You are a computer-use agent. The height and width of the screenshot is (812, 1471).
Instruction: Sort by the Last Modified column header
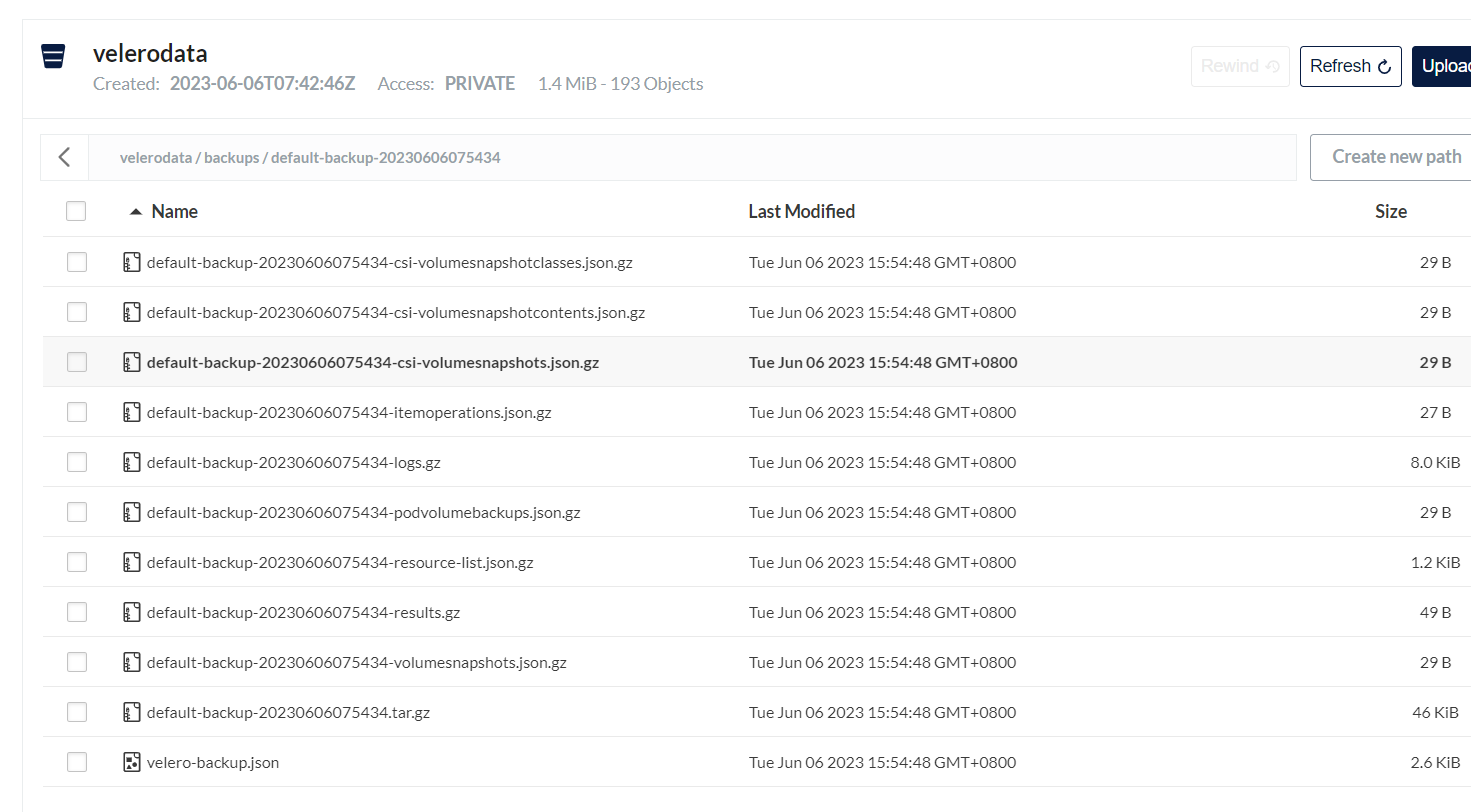point(802,212)
